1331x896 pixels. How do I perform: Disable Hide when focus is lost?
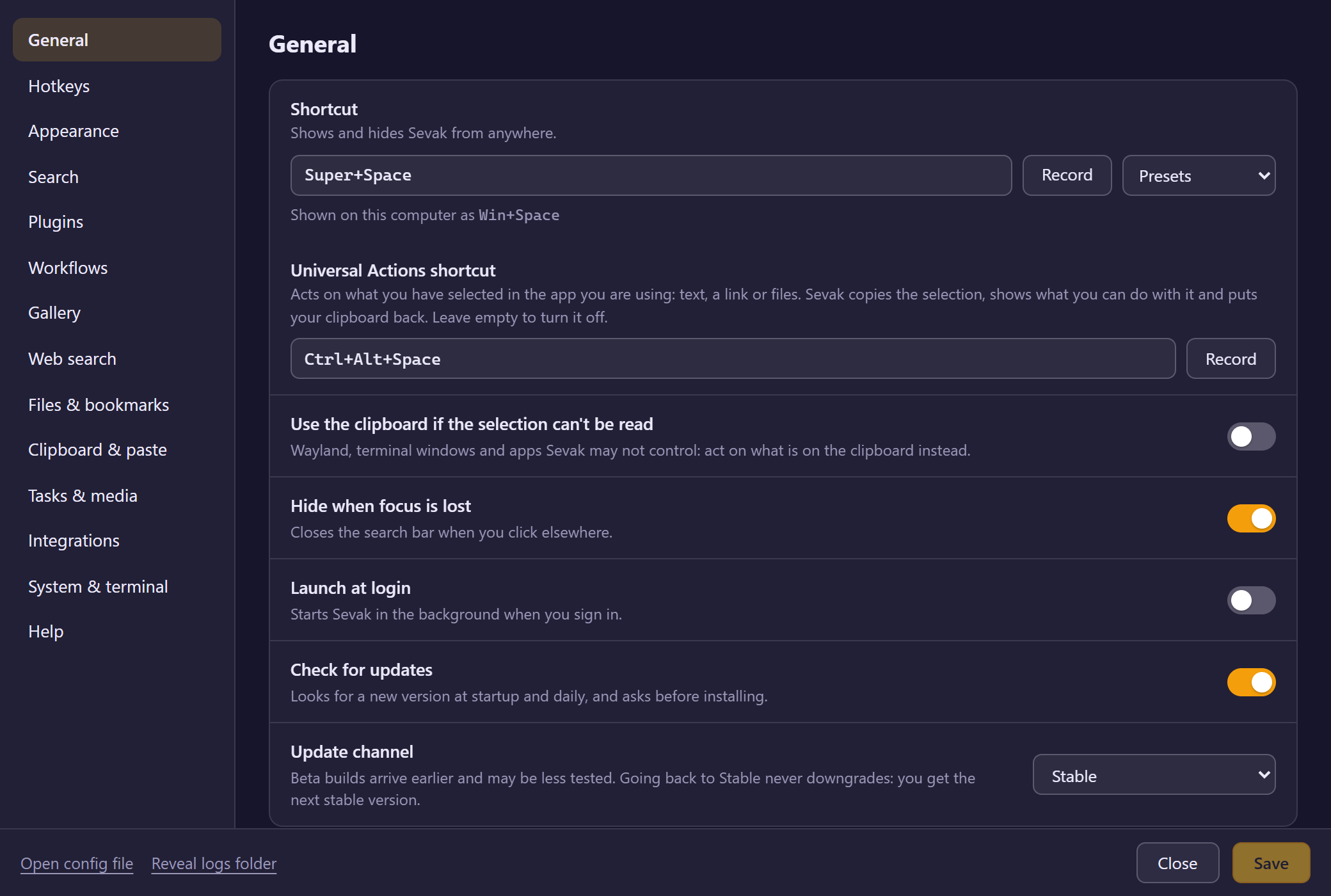tap(1251, 518)
